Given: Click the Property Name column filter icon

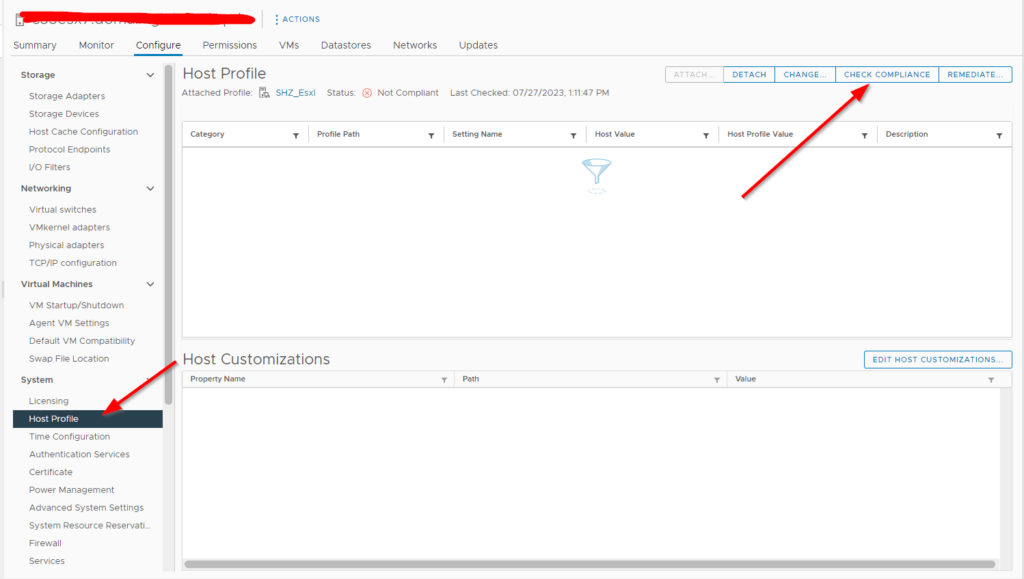Looking at the screenshot, I should click(x=444, y=380).
